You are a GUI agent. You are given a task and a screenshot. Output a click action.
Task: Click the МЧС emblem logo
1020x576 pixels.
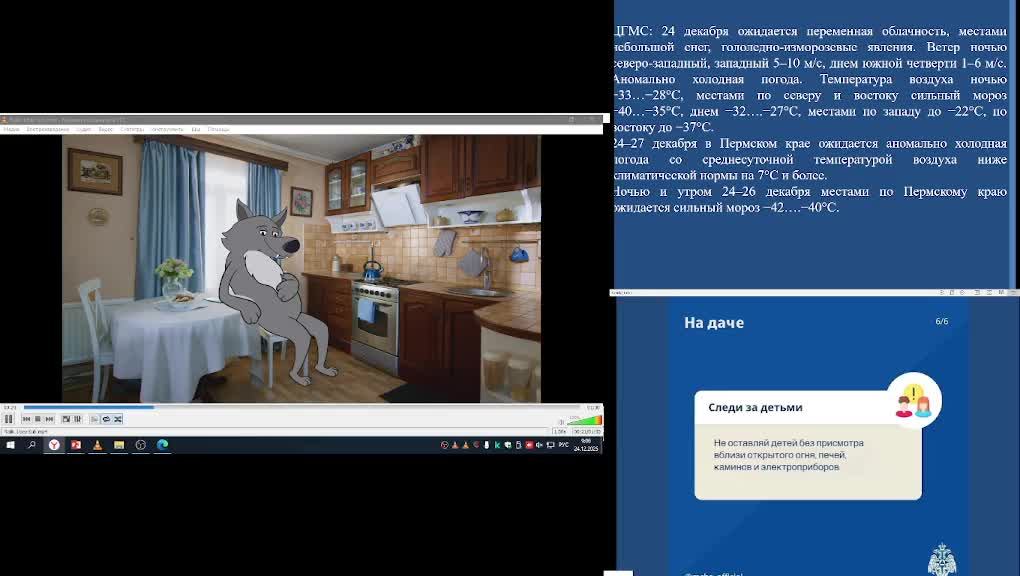(x=942, y=559)
